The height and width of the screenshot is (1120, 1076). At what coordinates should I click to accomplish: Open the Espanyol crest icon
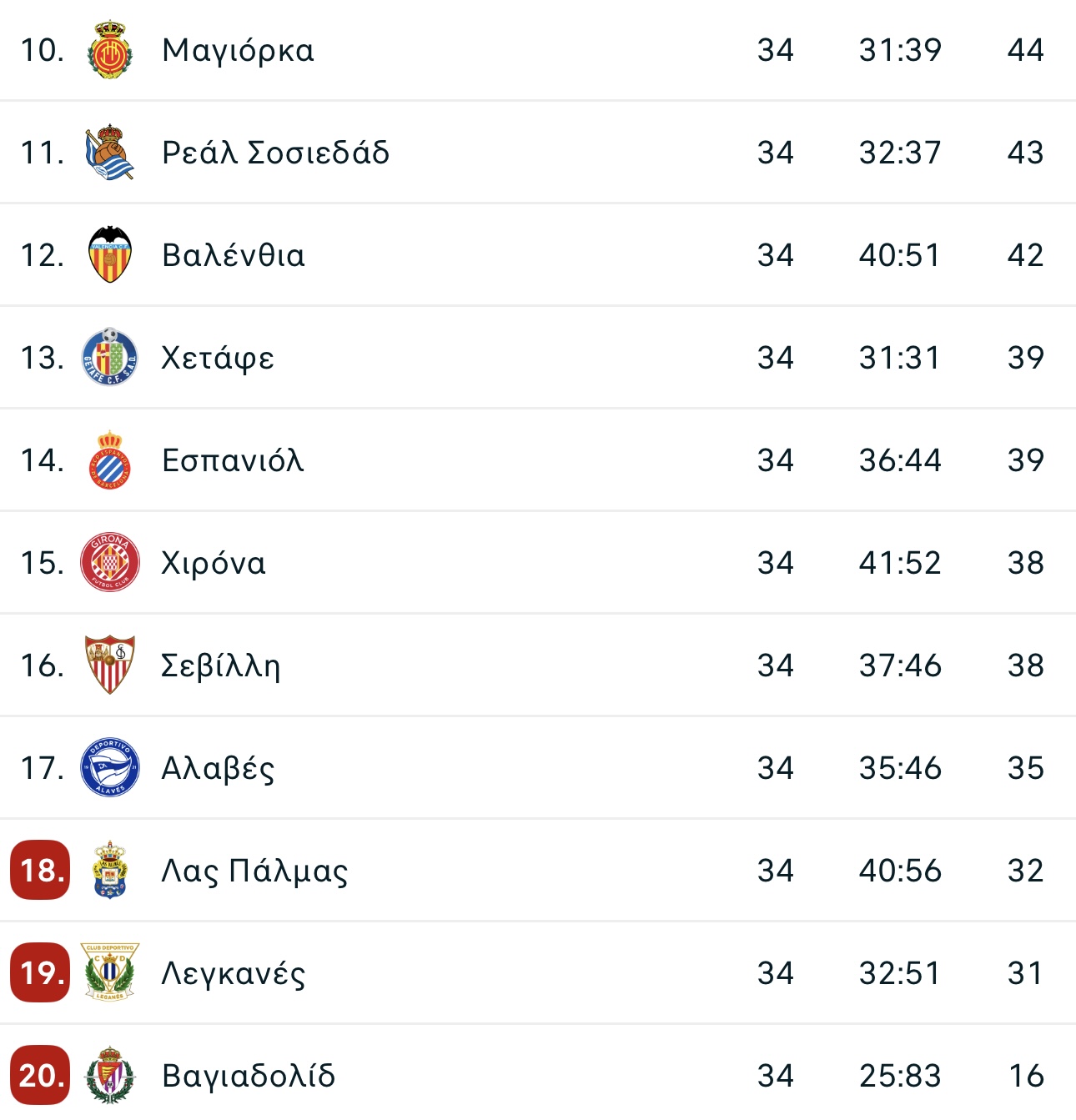click(x=110, y=460)
